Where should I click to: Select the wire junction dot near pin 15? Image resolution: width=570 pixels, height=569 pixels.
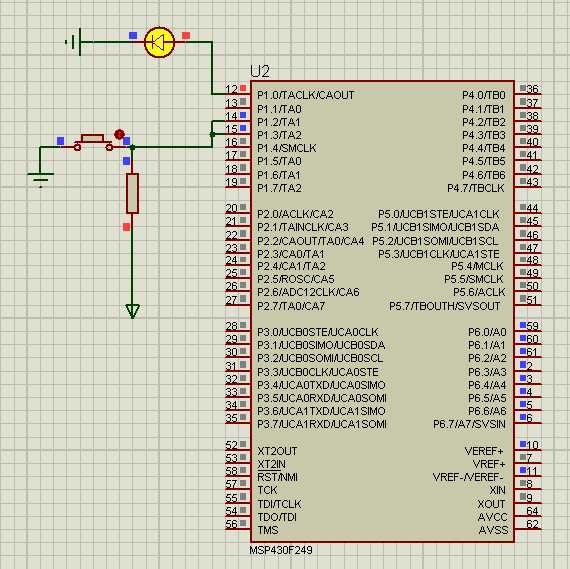coord(212,135)
